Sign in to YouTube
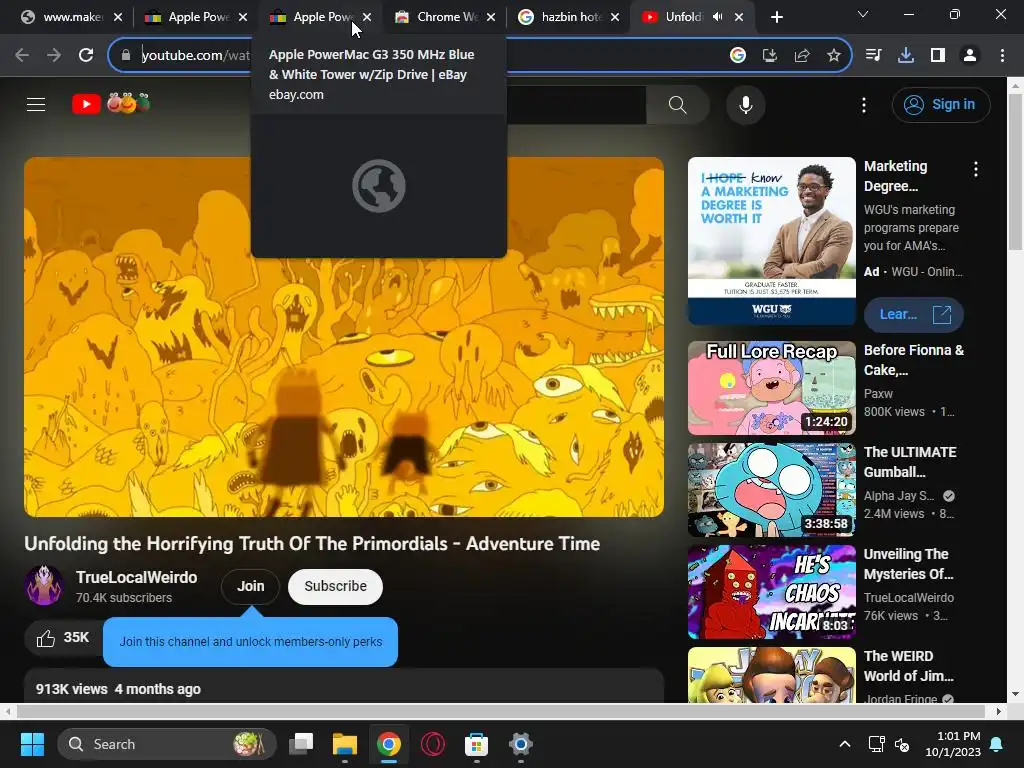 940,104
